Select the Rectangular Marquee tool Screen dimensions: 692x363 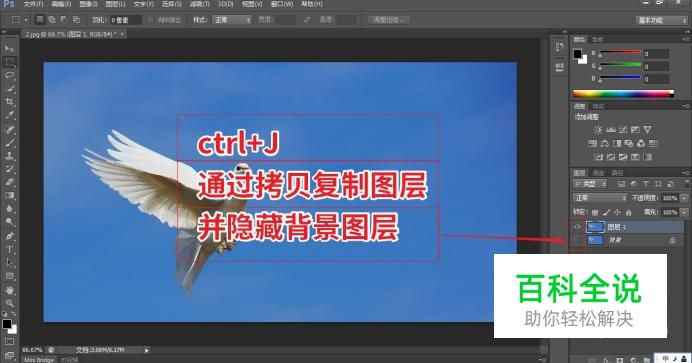[x=9, y=62]
